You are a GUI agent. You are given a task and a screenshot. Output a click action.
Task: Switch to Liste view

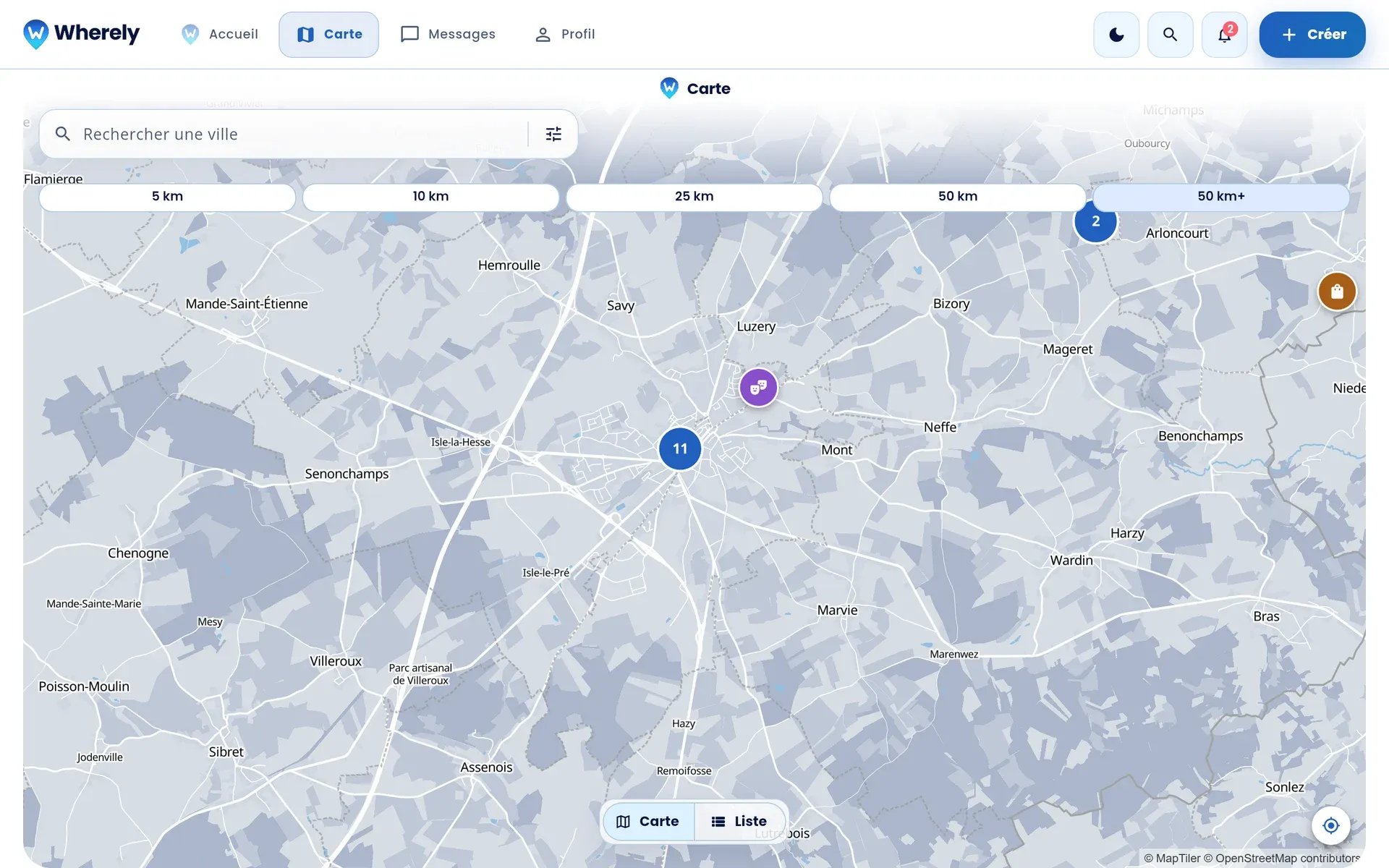click(x=739, y=821)
